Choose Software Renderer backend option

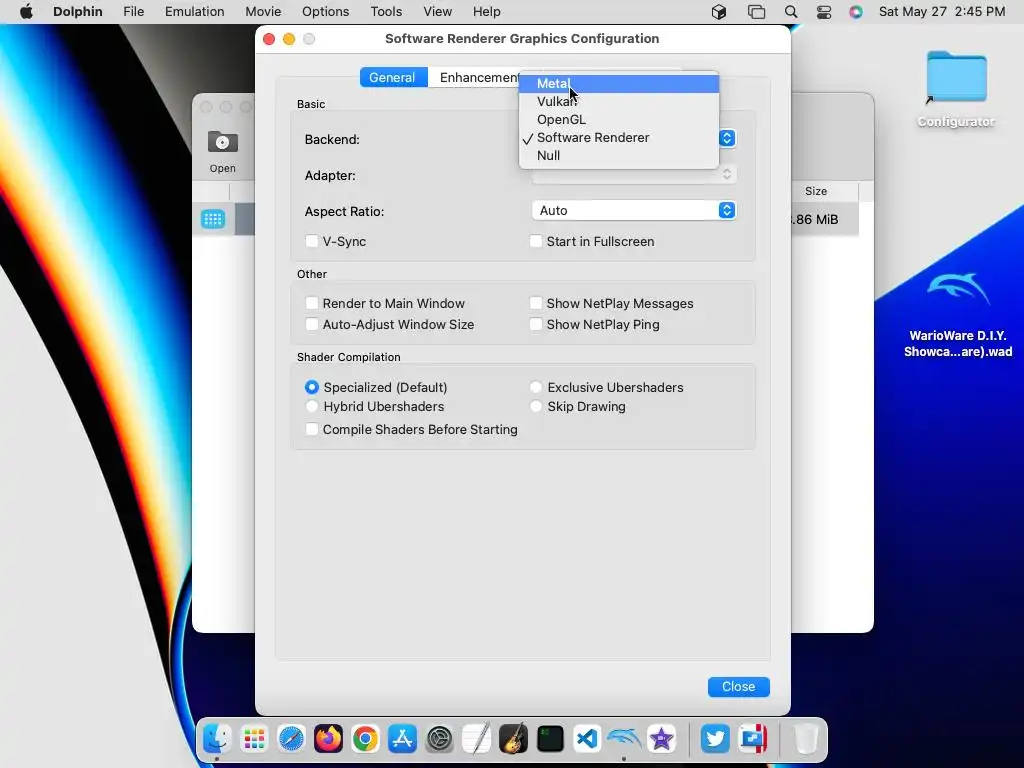[618, 138]
